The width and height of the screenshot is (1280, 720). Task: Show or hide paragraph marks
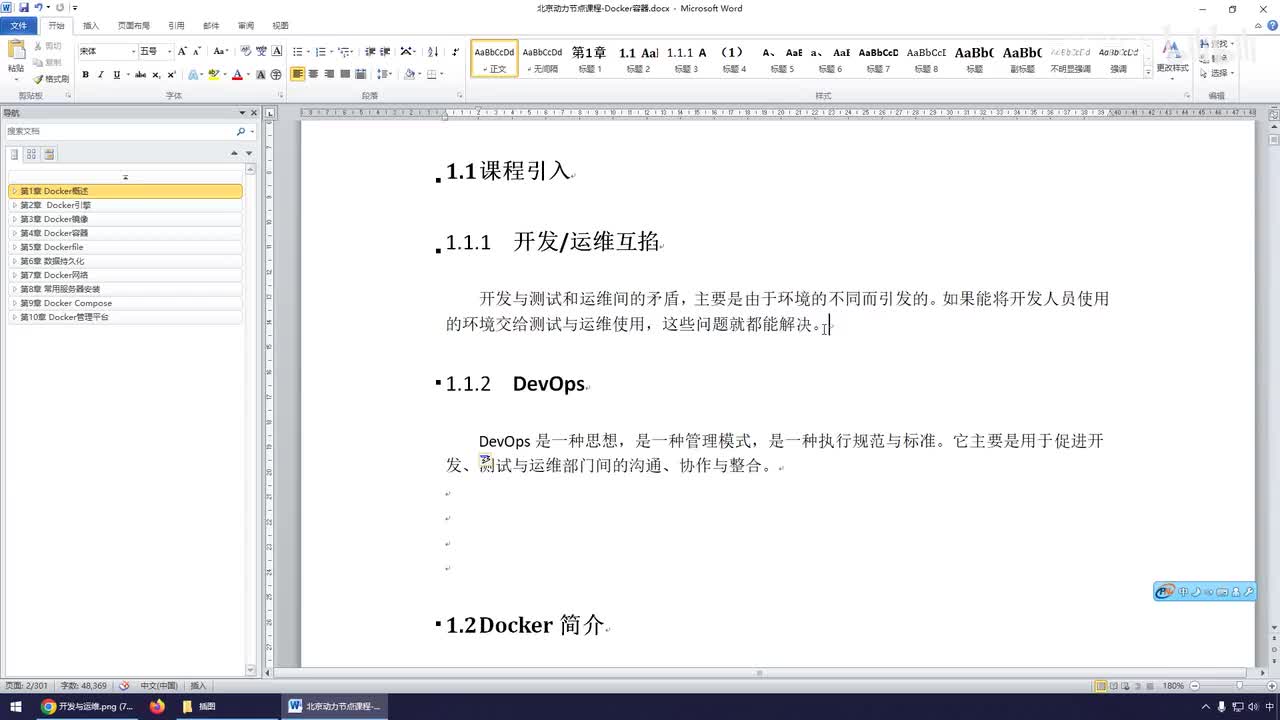pyautogui.click(x=456, y=51)
